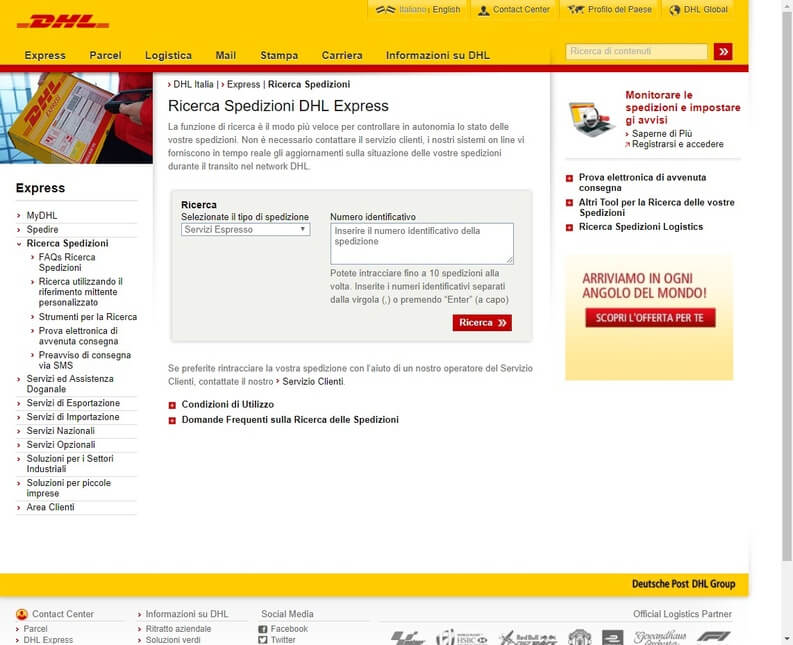Click red plus icon beside Altri Tool per la Ricerca
This screenshot has height=645, width=793.
tap(569, 203)
